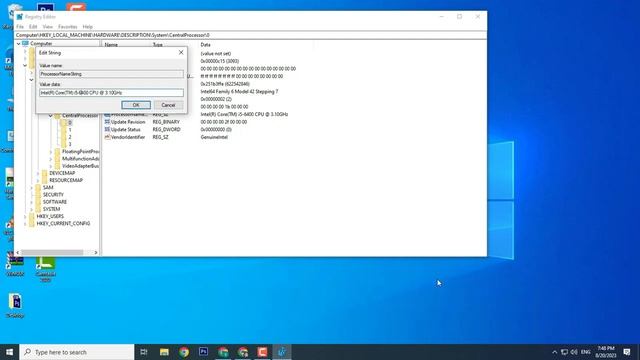Select the Update Status value name
640x360 pixels.
pos(125,129)
